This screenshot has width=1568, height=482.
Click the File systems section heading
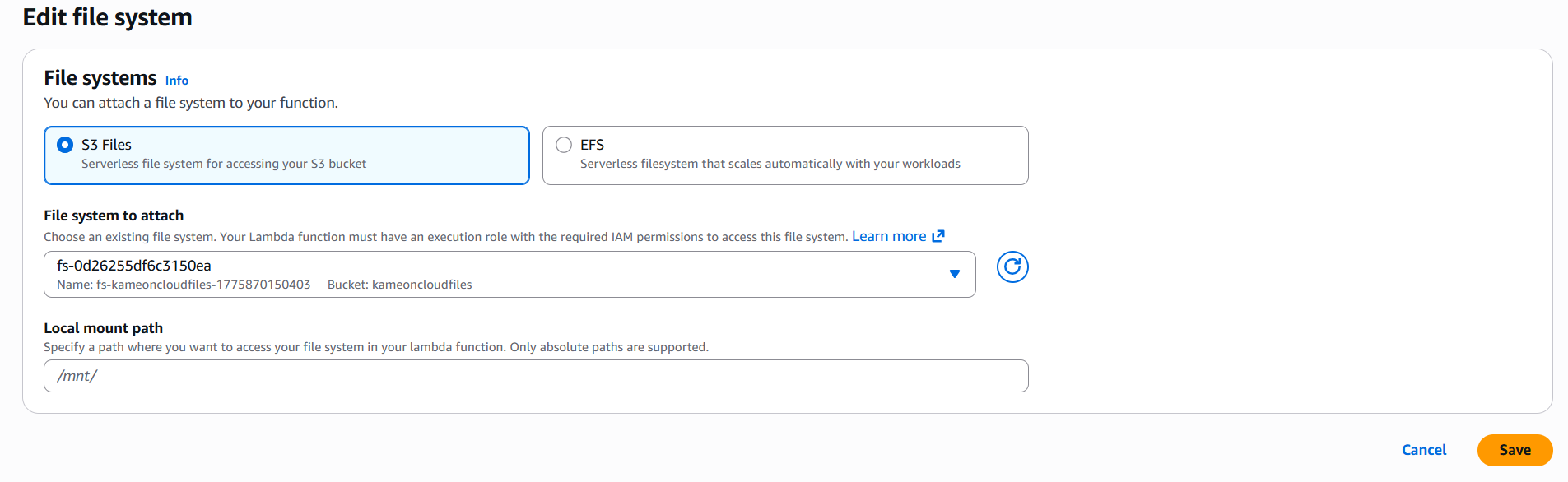coord(100,78)
